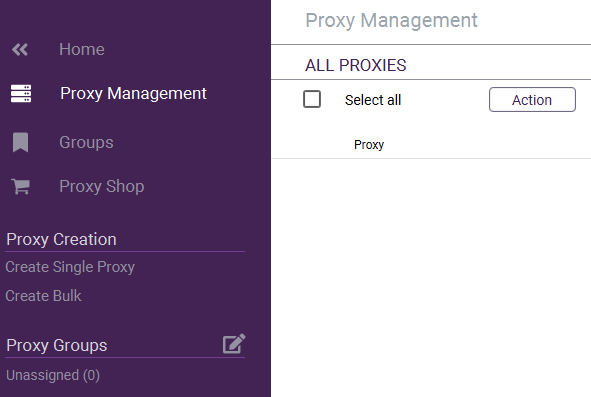591x397 pixels.
Task: Click the Proxy Shop cart icon
Action: point(20,186)
